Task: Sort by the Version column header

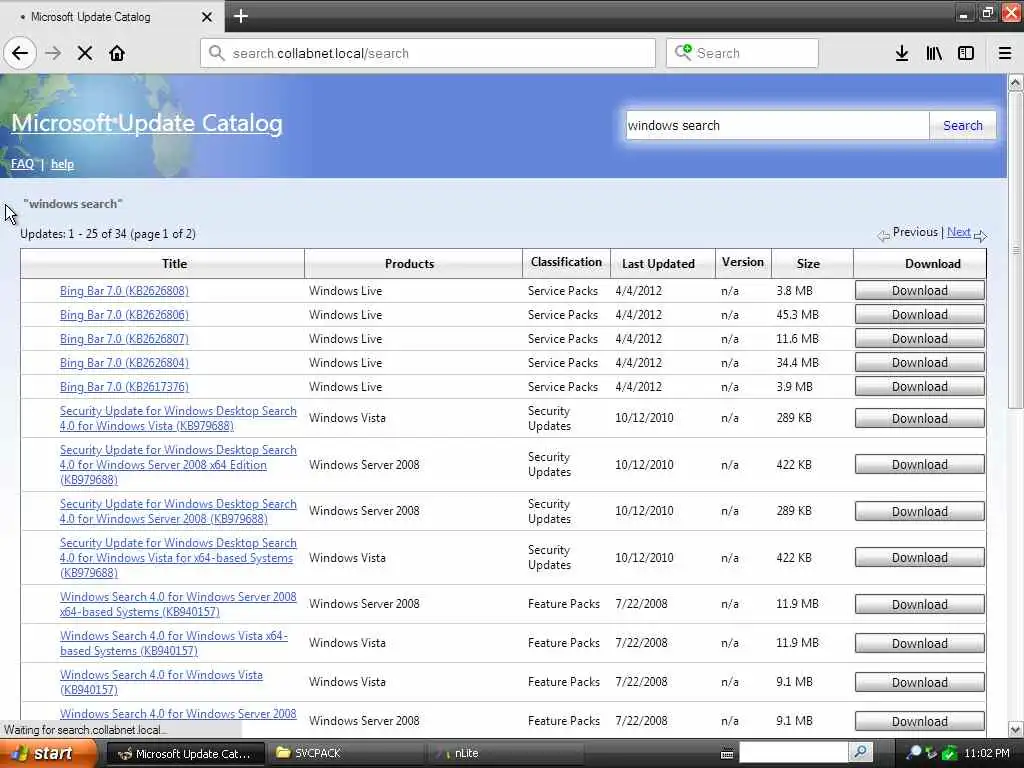Action: click(x=743, y=262)
